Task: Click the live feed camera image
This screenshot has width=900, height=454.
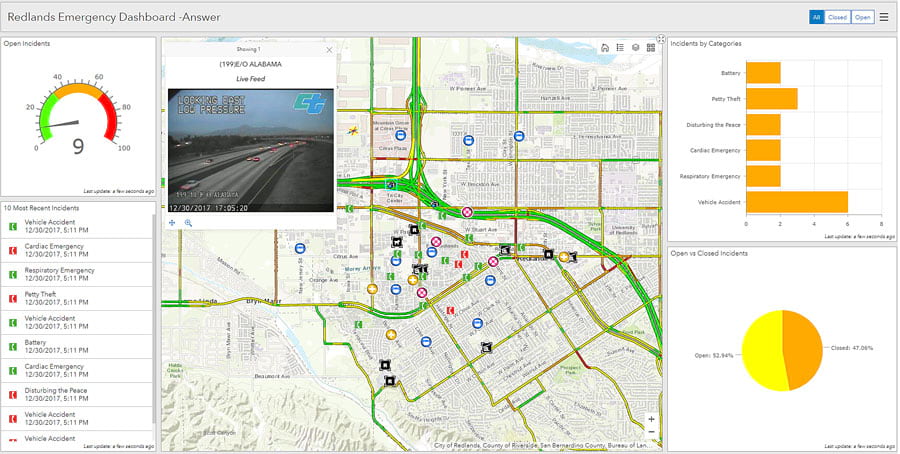Action: tap(250, 150)
